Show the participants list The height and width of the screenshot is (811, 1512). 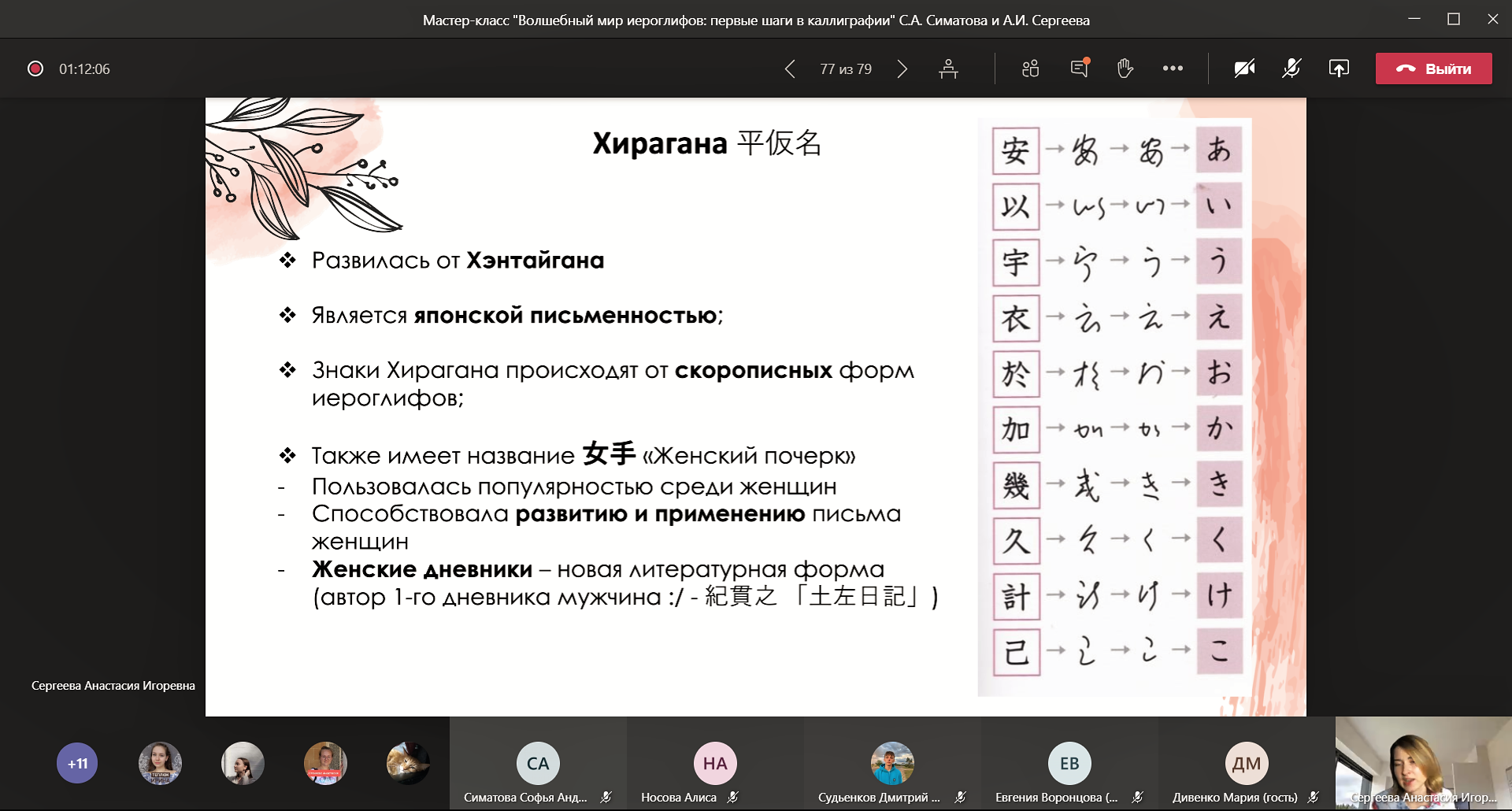coord(1029,69)
